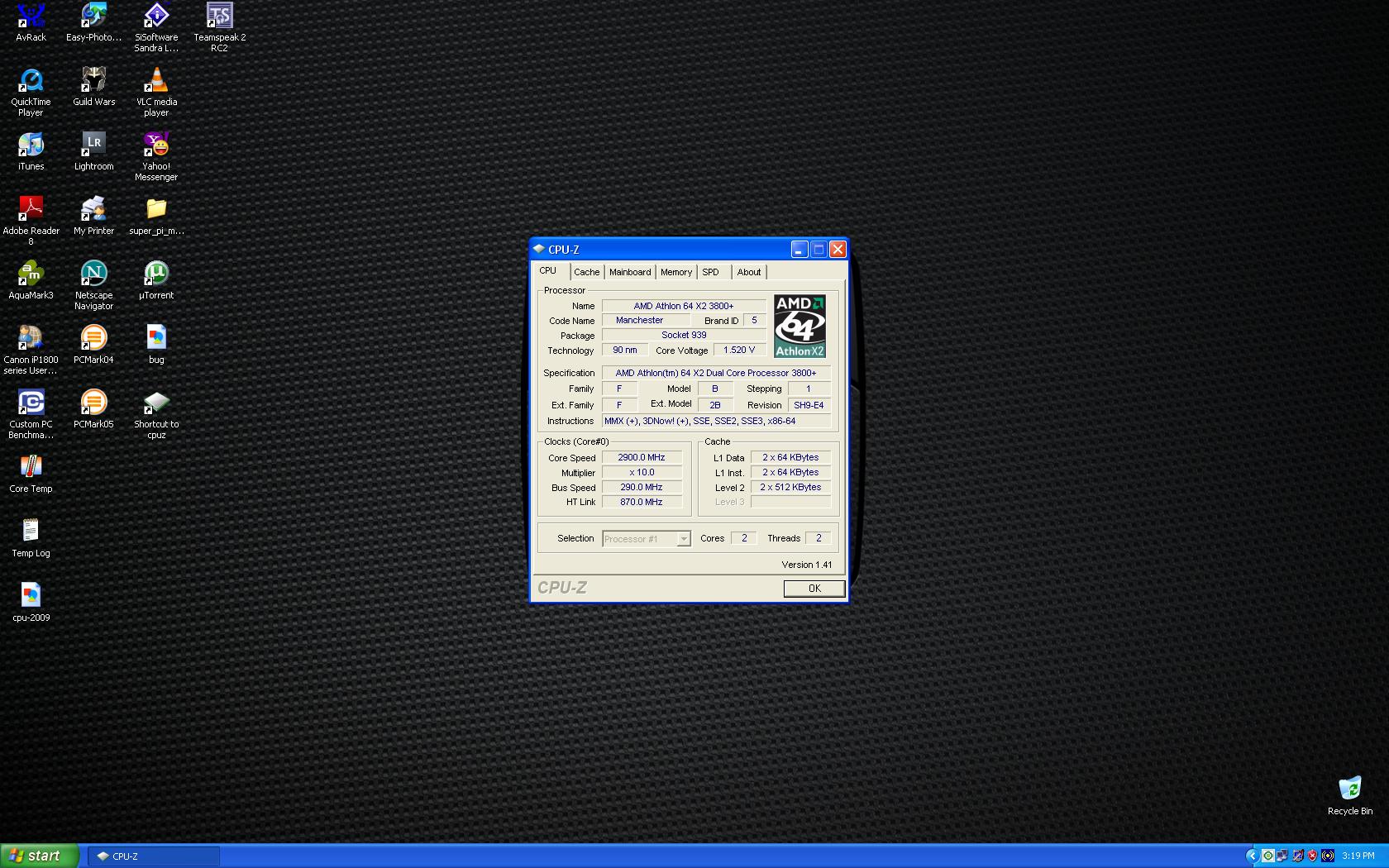Viewport: 1389px width, 868px height.
Task: Click the Specification field text
Action: pos(716,374)
